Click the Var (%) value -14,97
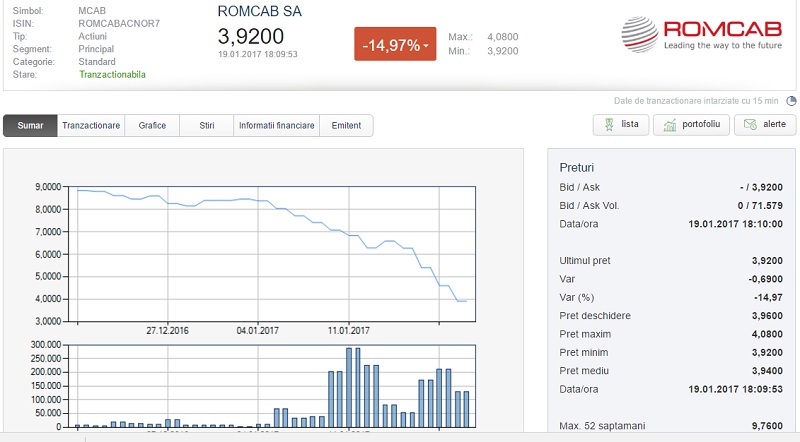This screenshot has height=442, width=800. pos(768,298)
